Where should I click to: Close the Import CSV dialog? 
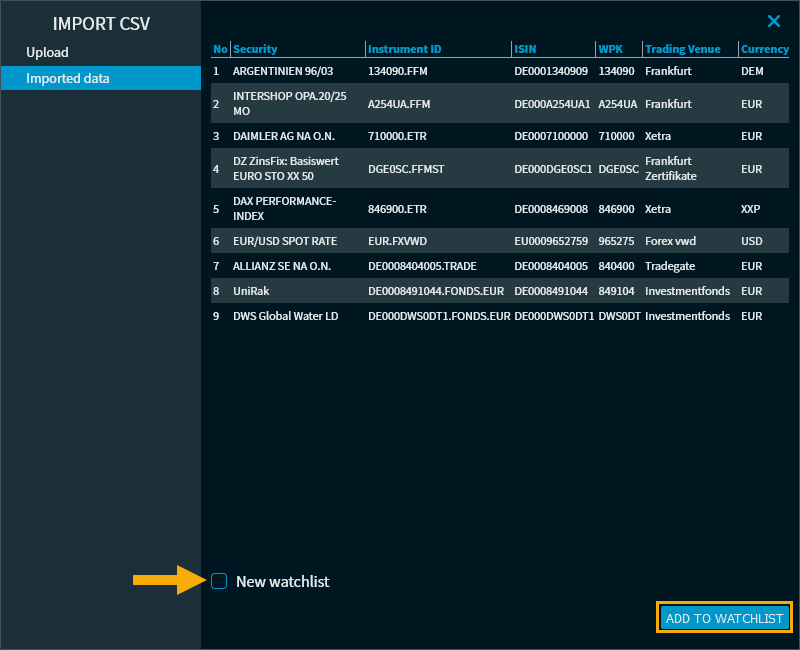click(773, 21)
